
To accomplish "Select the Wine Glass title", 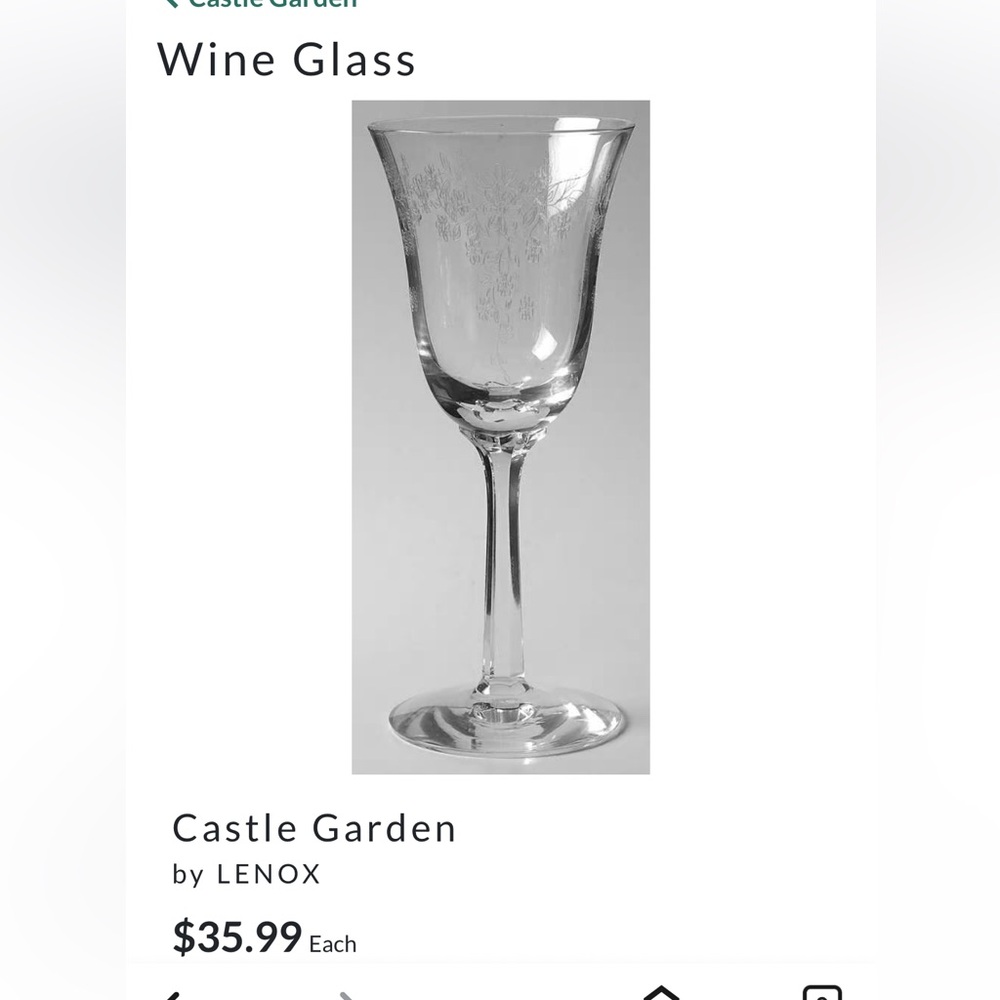I will pyautogui.click(x=287, y=60).
